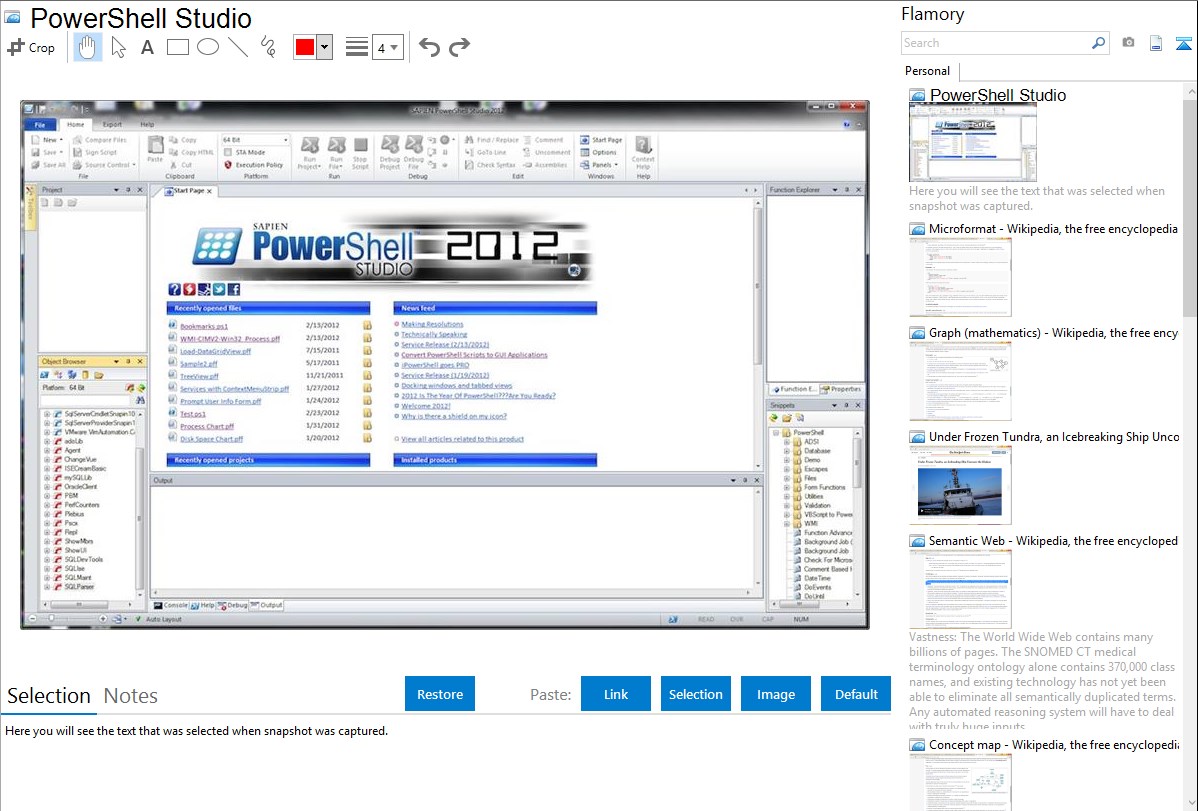Image resolution: width=1198 pixels, height=811 pixels.
Task: Click the red color swatch
Action: click(x=305, y=47)
